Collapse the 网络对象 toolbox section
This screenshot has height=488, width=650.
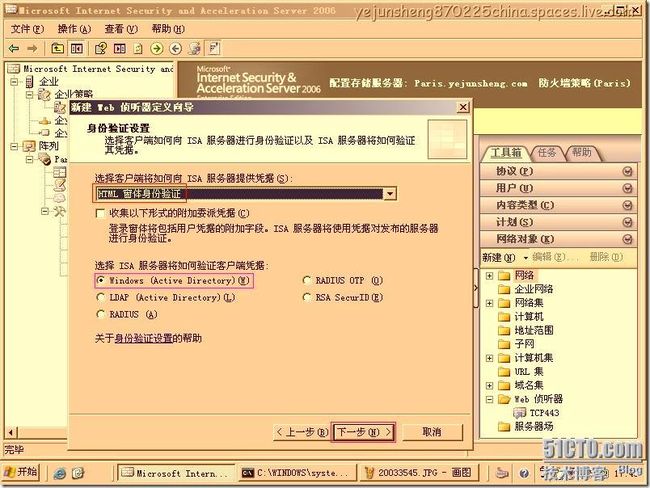tap(628, 239)
